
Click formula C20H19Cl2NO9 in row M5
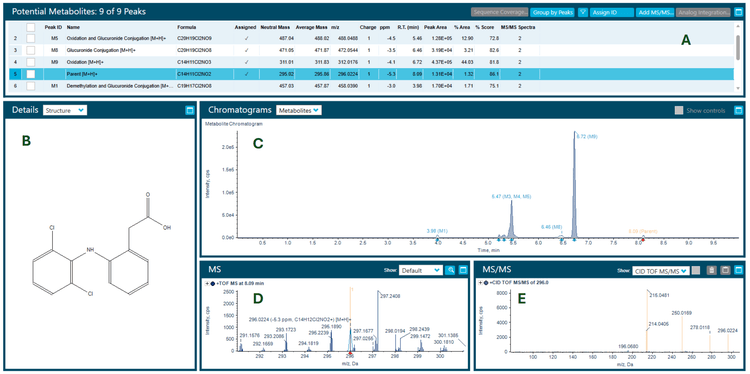(x=194, y=37)
